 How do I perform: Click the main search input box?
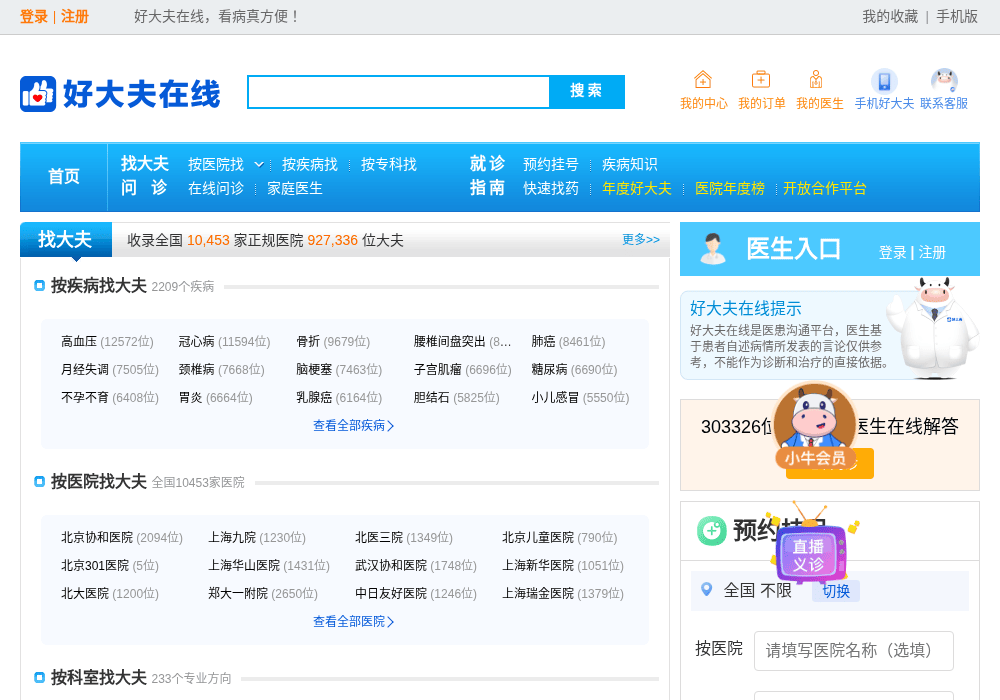[399, 92]
